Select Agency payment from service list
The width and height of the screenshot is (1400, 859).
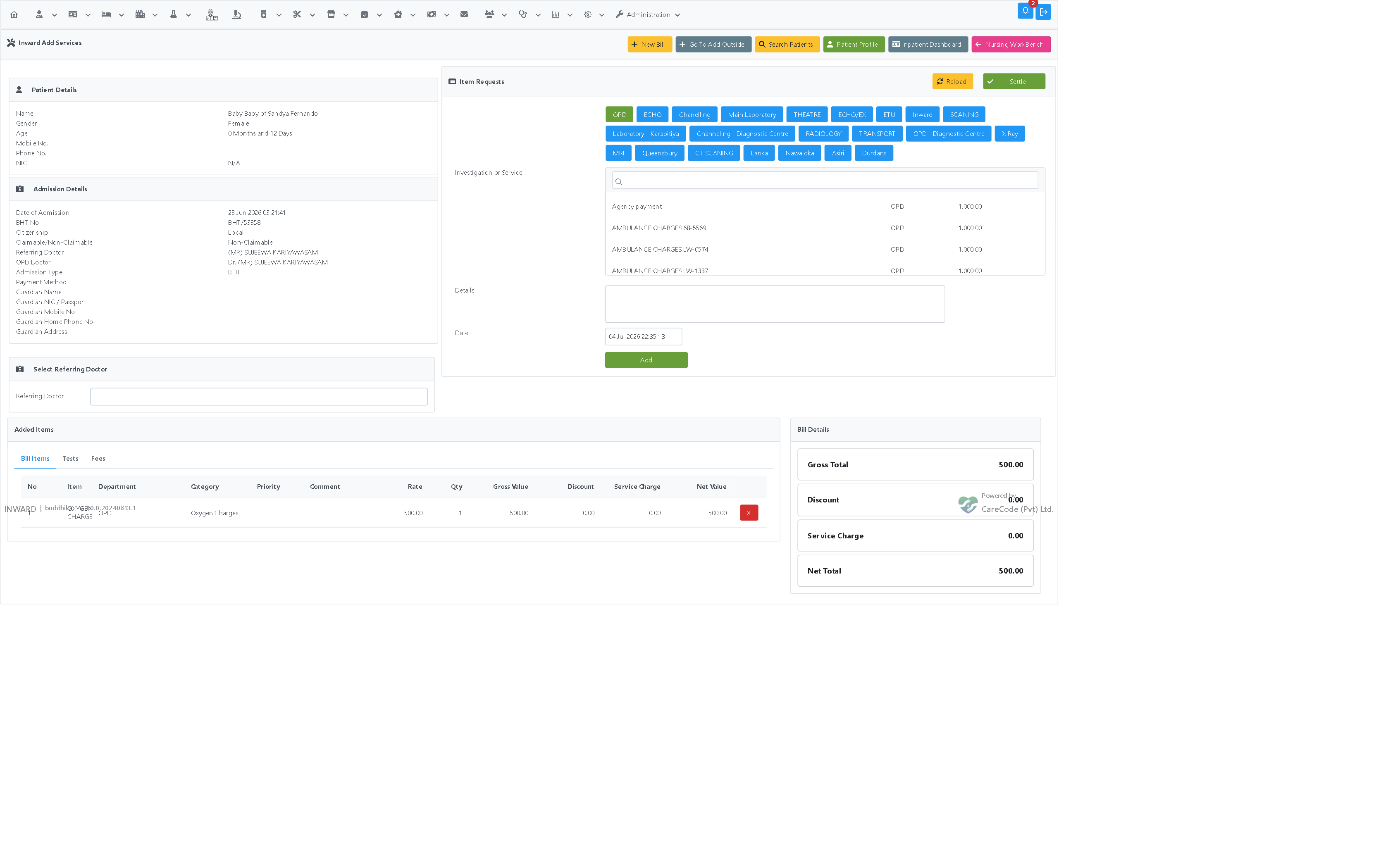click(825, 207)
